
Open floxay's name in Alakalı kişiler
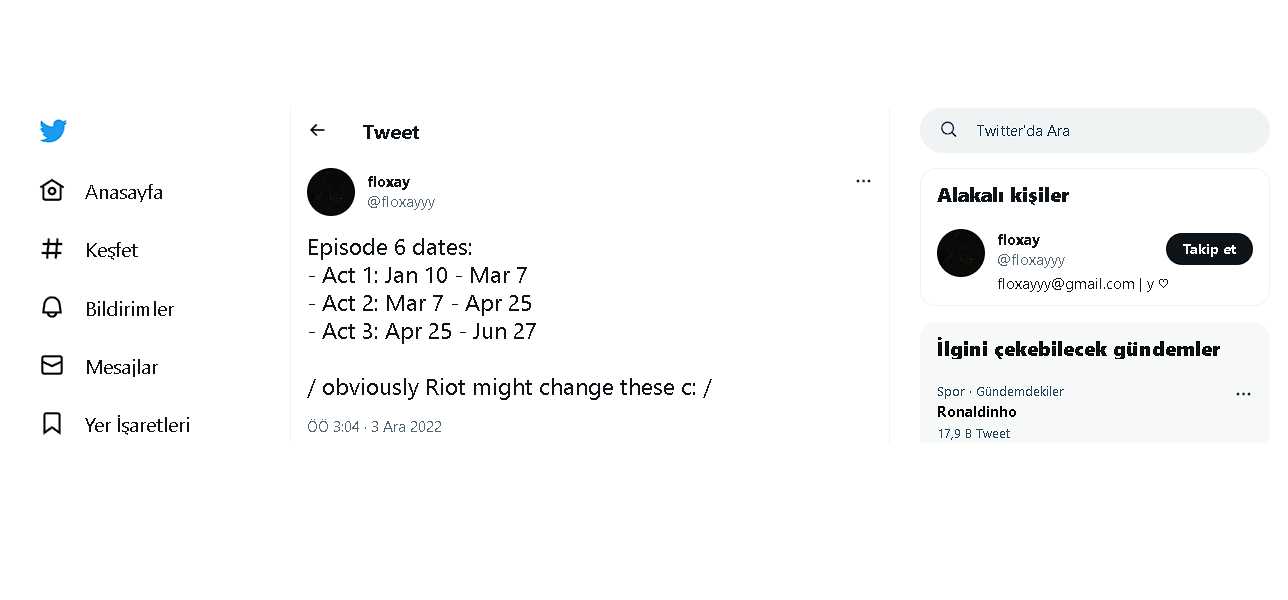1018,240
